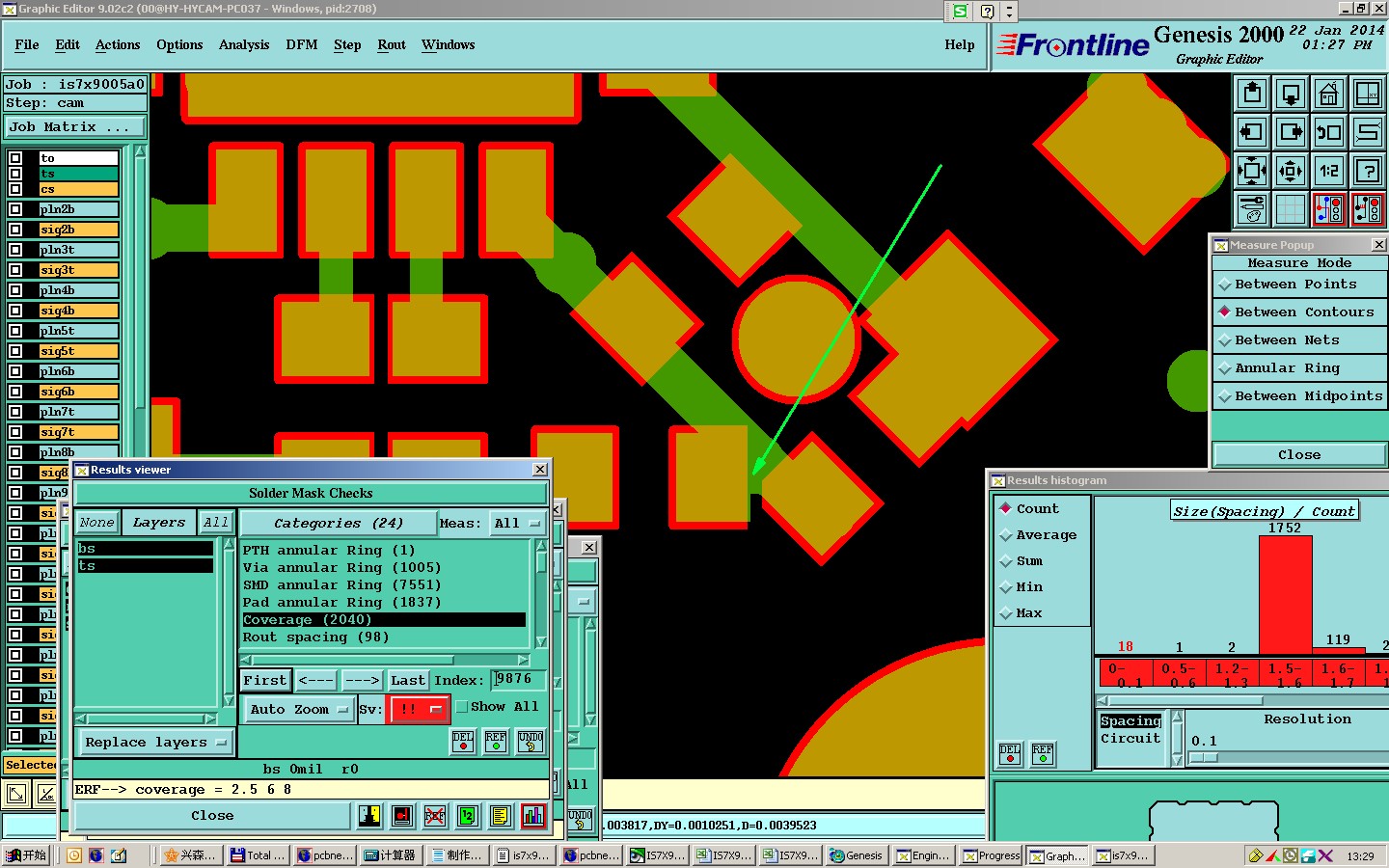Select Annular Ring measure mode
The width and height of the screenshot is (1389, 868).
[x=1299, y=368]
